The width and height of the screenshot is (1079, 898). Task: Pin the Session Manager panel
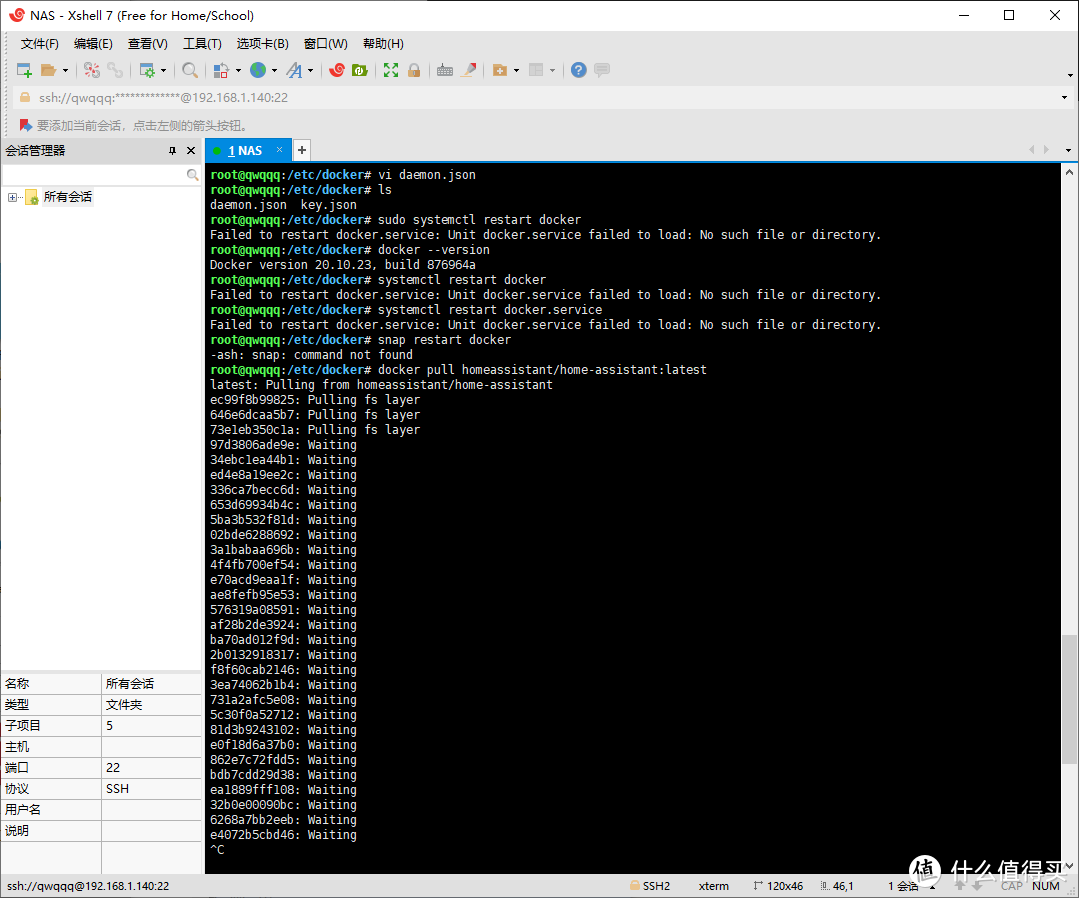(172, 150)
